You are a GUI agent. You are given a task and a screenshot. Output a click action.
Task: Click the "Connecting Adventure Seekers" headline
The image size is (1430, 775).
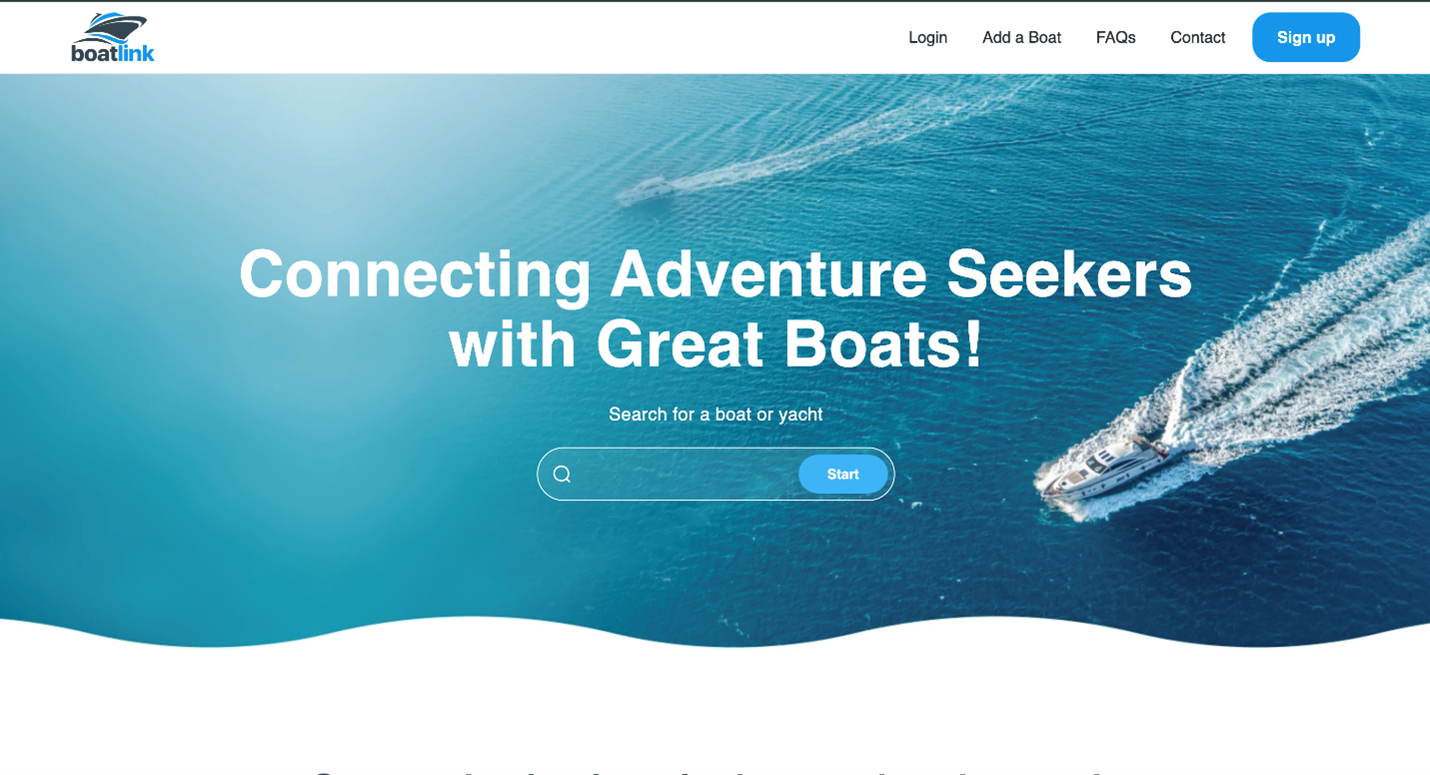point(715,273)
